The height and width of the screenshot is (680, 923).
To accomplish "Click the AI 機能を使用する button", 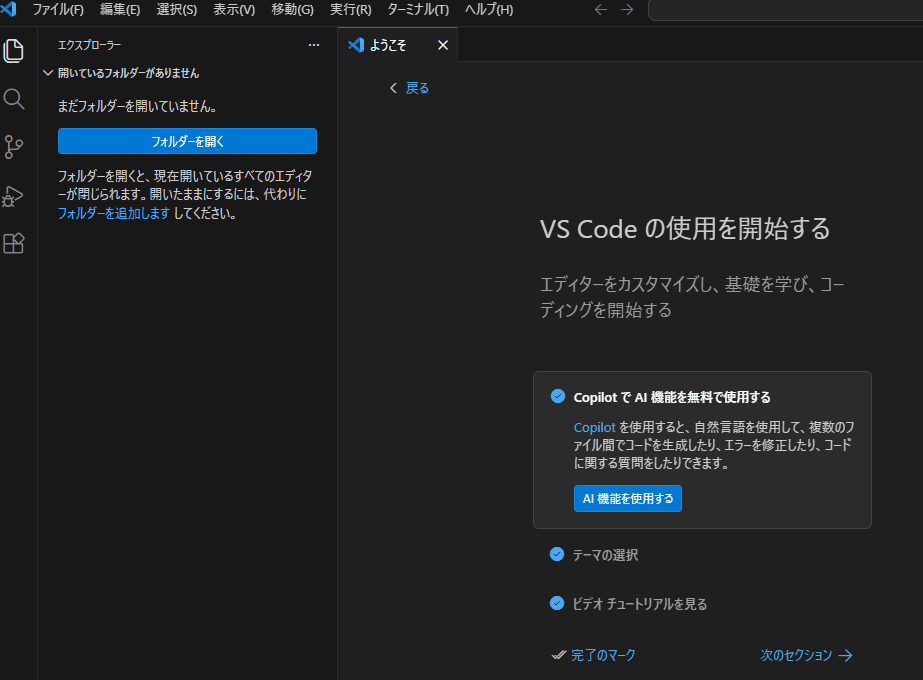I will click(628, 498).
